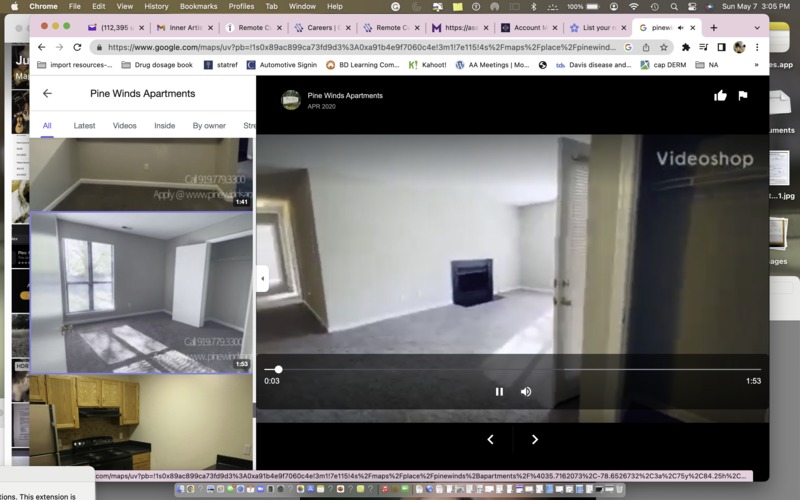Image resolution: width=800 pixels, height=500 pixels.
Task: Switch to the Videos tab
Action: 124,126
